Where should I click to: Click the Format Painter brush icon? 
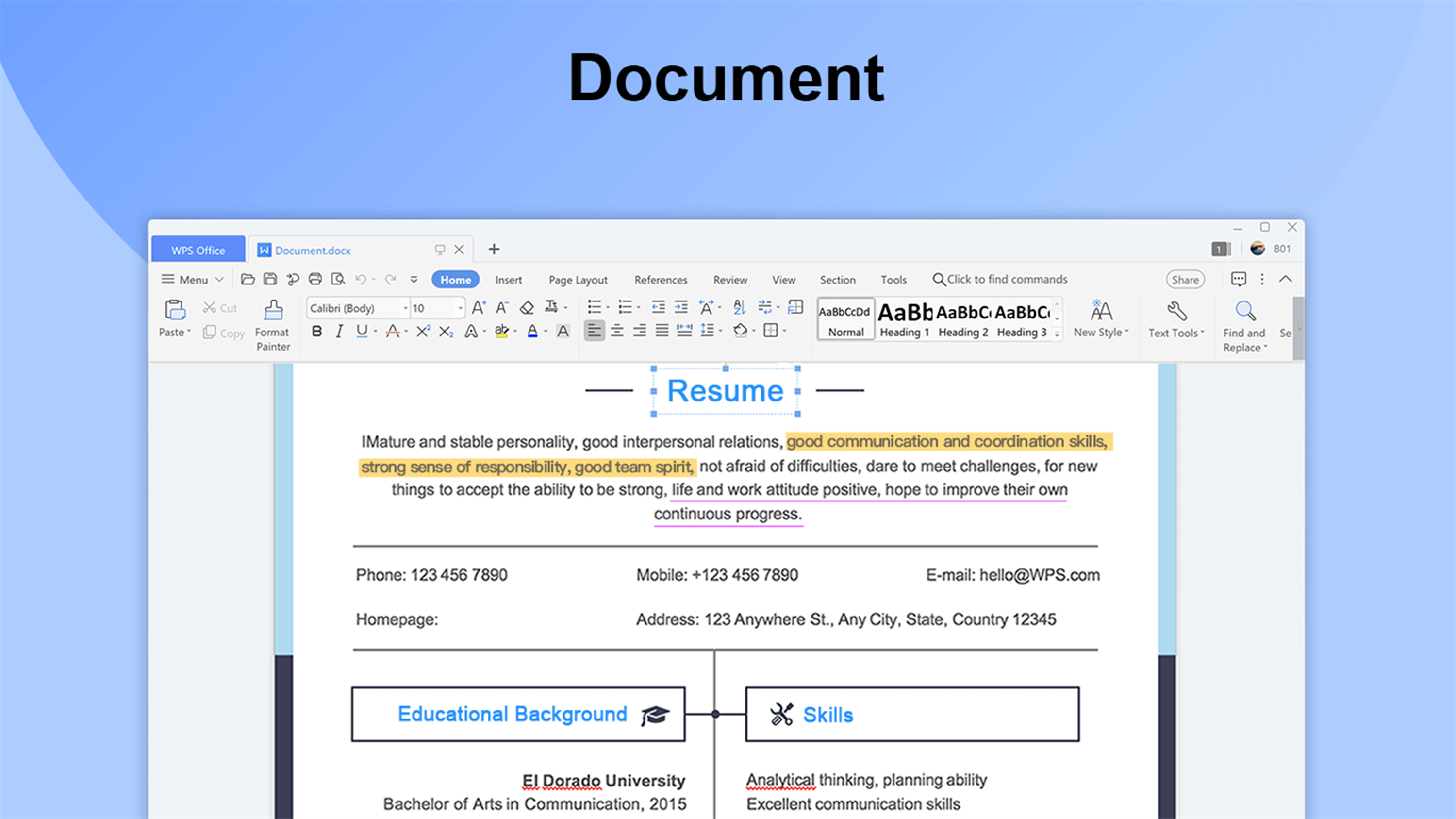[x=273, y=310]
